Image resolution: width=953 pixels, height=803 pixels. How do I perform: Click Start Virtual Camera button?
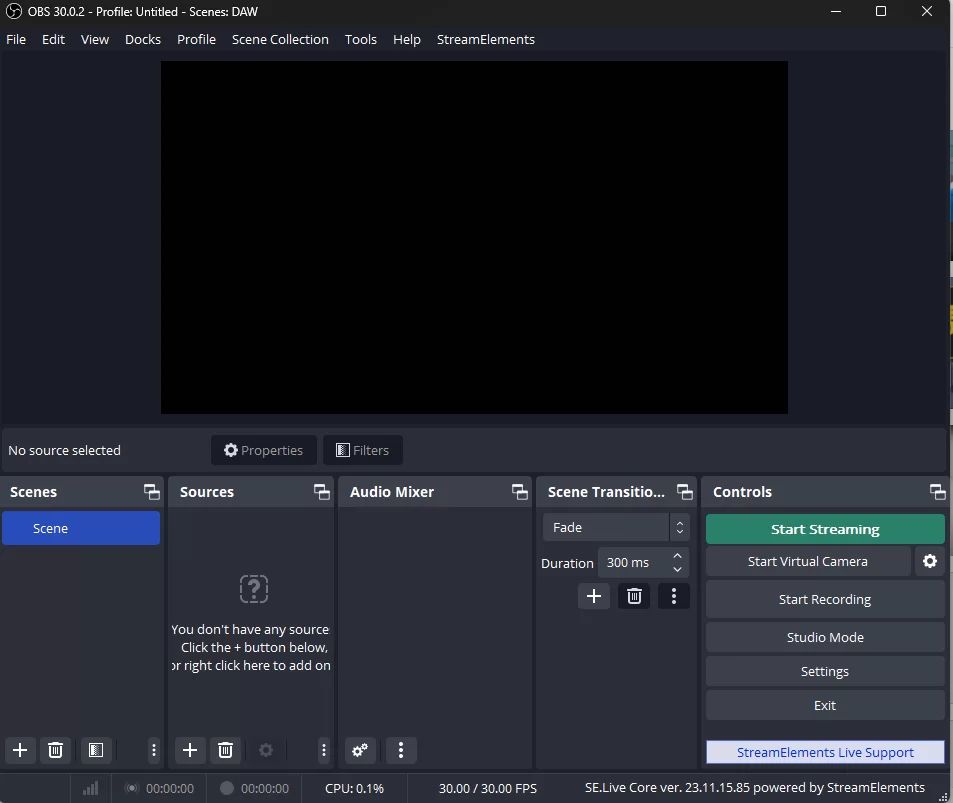pyautogui.click(x=808, y=561)
